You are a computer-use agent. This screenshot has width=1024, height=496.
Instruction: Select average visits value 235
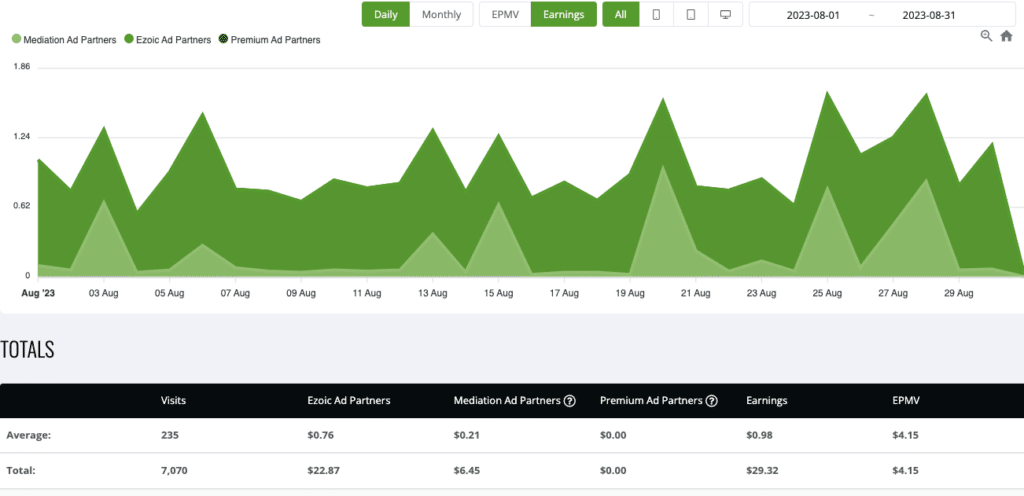(x=169, y=435)
